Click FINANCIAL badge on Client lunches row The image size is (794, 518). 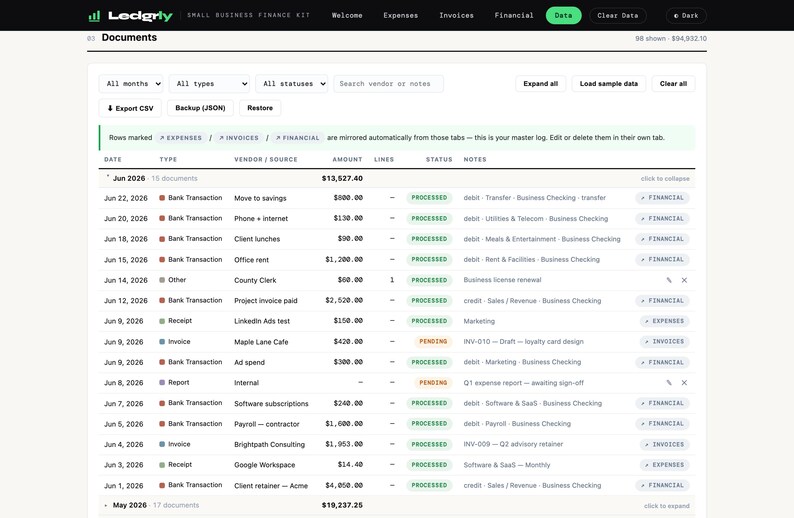662,239
